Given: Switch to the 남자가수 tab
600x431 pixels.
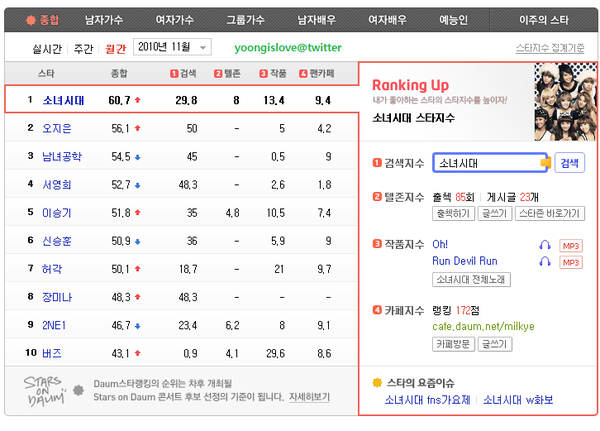Looking at the screenshot, I should click(104, 20).
